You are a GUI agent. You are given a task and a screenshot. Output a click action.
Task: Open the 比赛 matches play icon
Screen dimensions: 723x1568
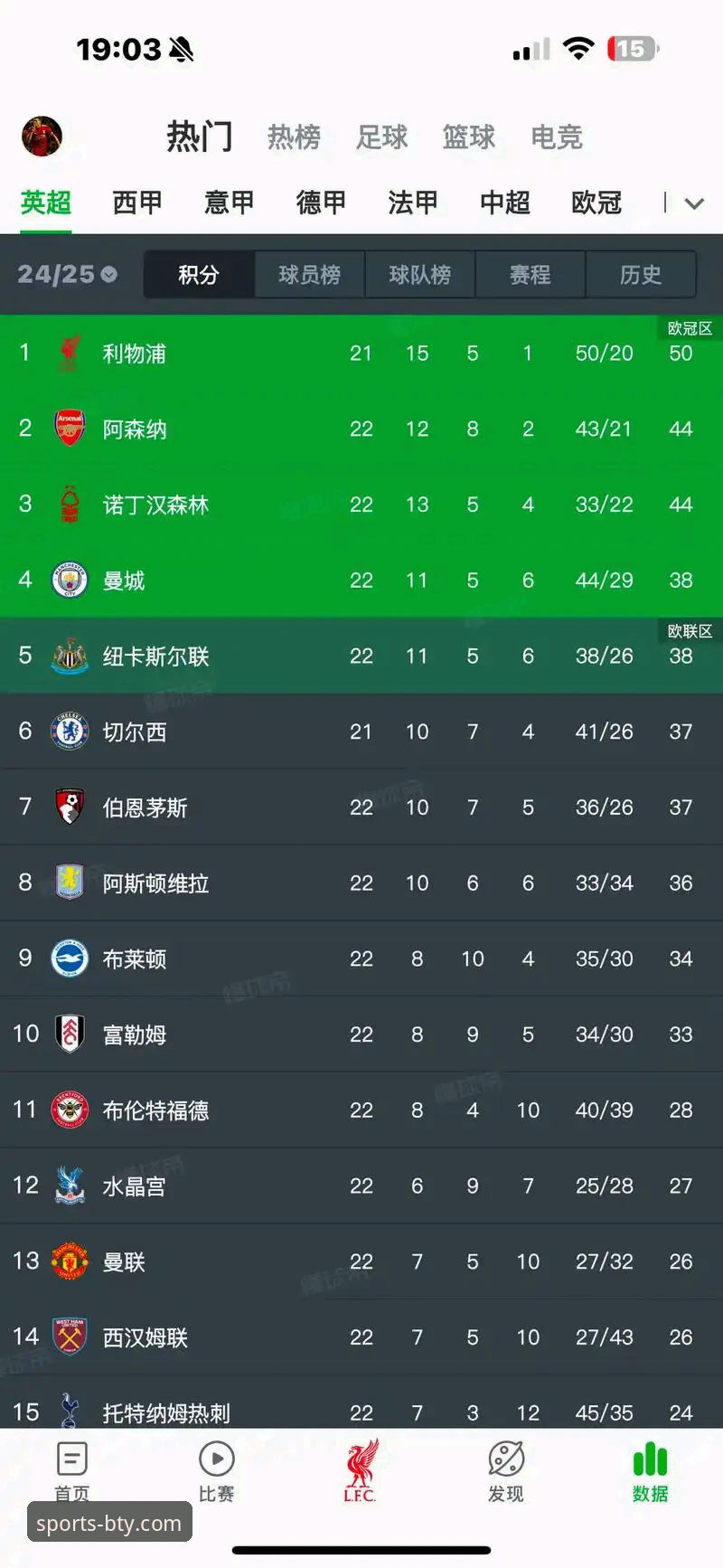click(216, 1459)
